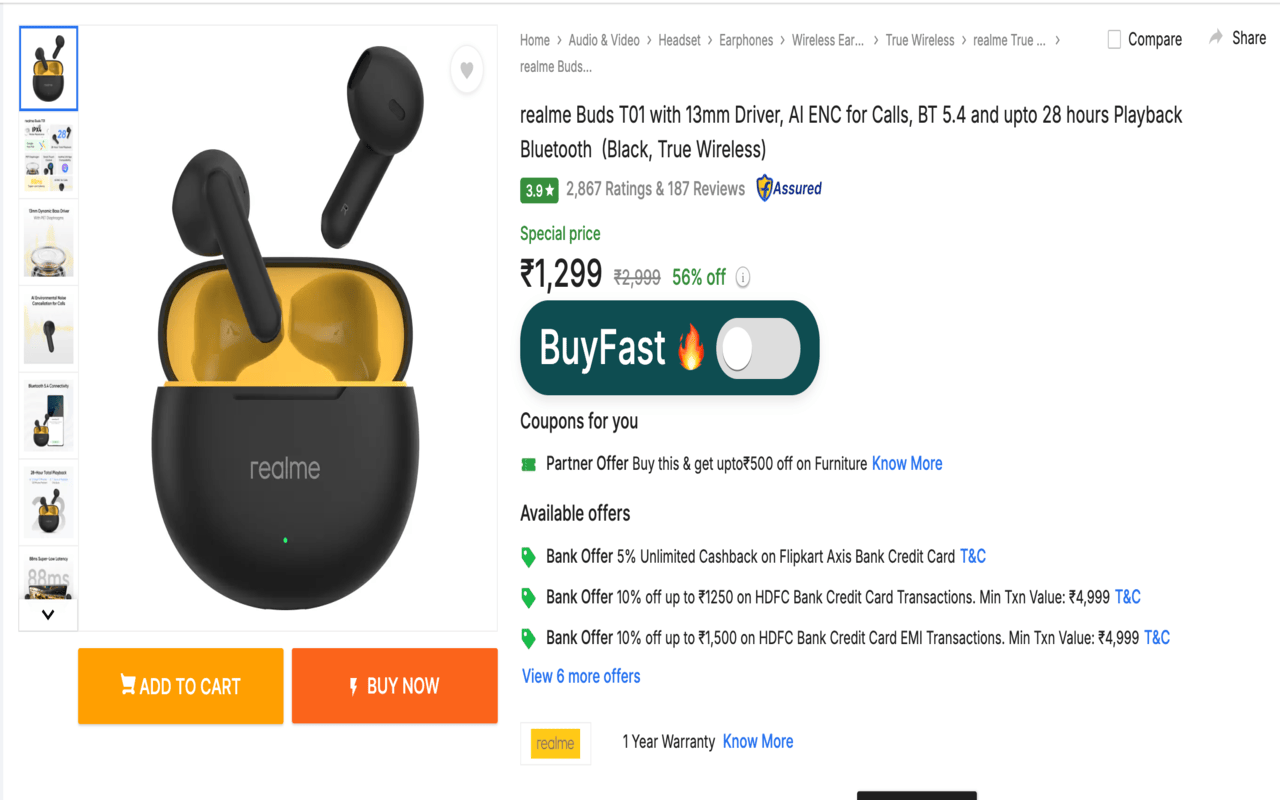Select the second product thumbnail
This screenshot has height=800, width=1280.
tap(47, 154)
